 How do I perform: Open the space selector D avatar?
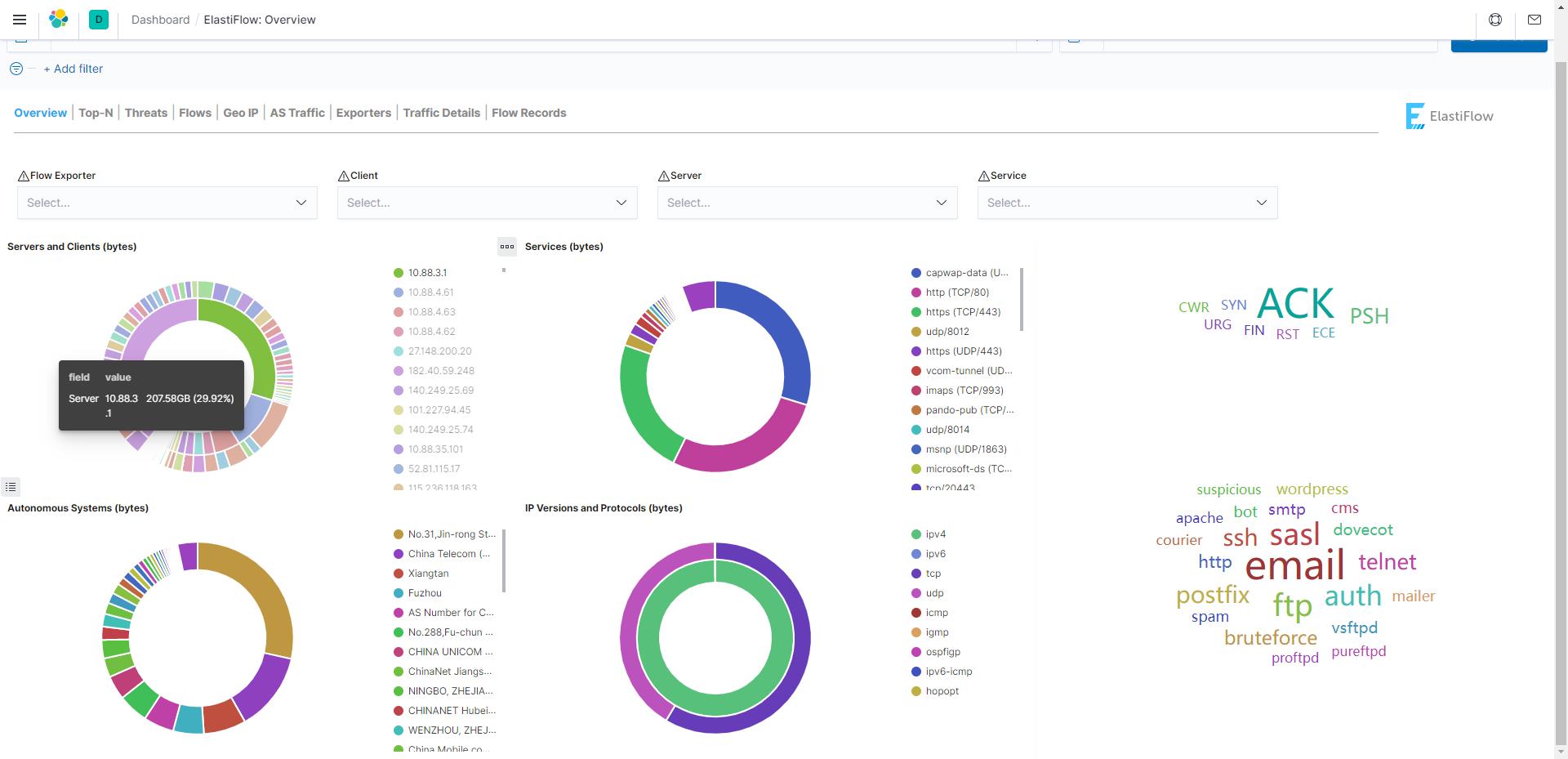(x=99, y=20)
